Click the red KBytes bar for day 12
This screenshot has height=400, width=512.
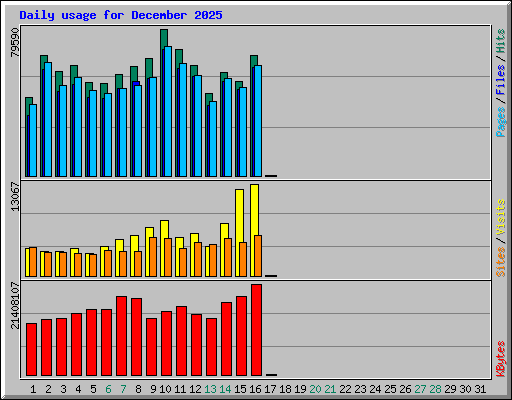196,345
